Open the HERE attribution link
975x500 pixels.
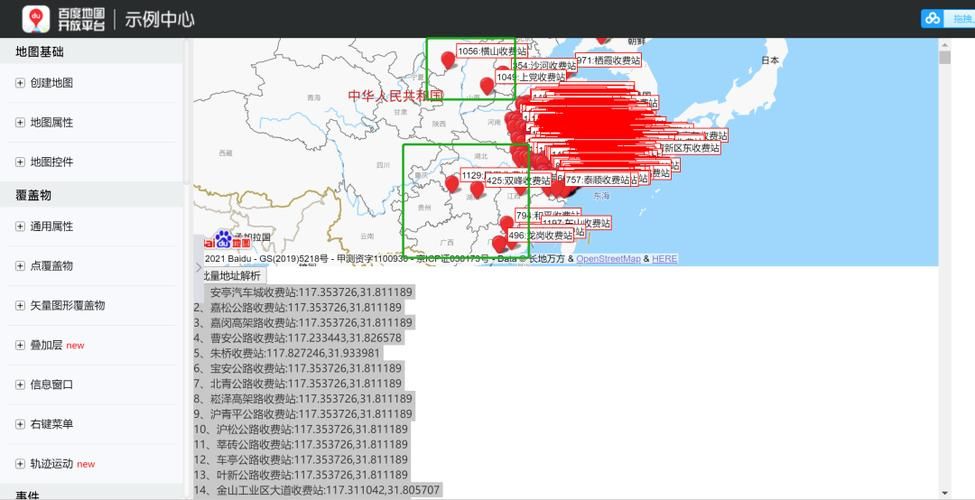click(665, 259)
